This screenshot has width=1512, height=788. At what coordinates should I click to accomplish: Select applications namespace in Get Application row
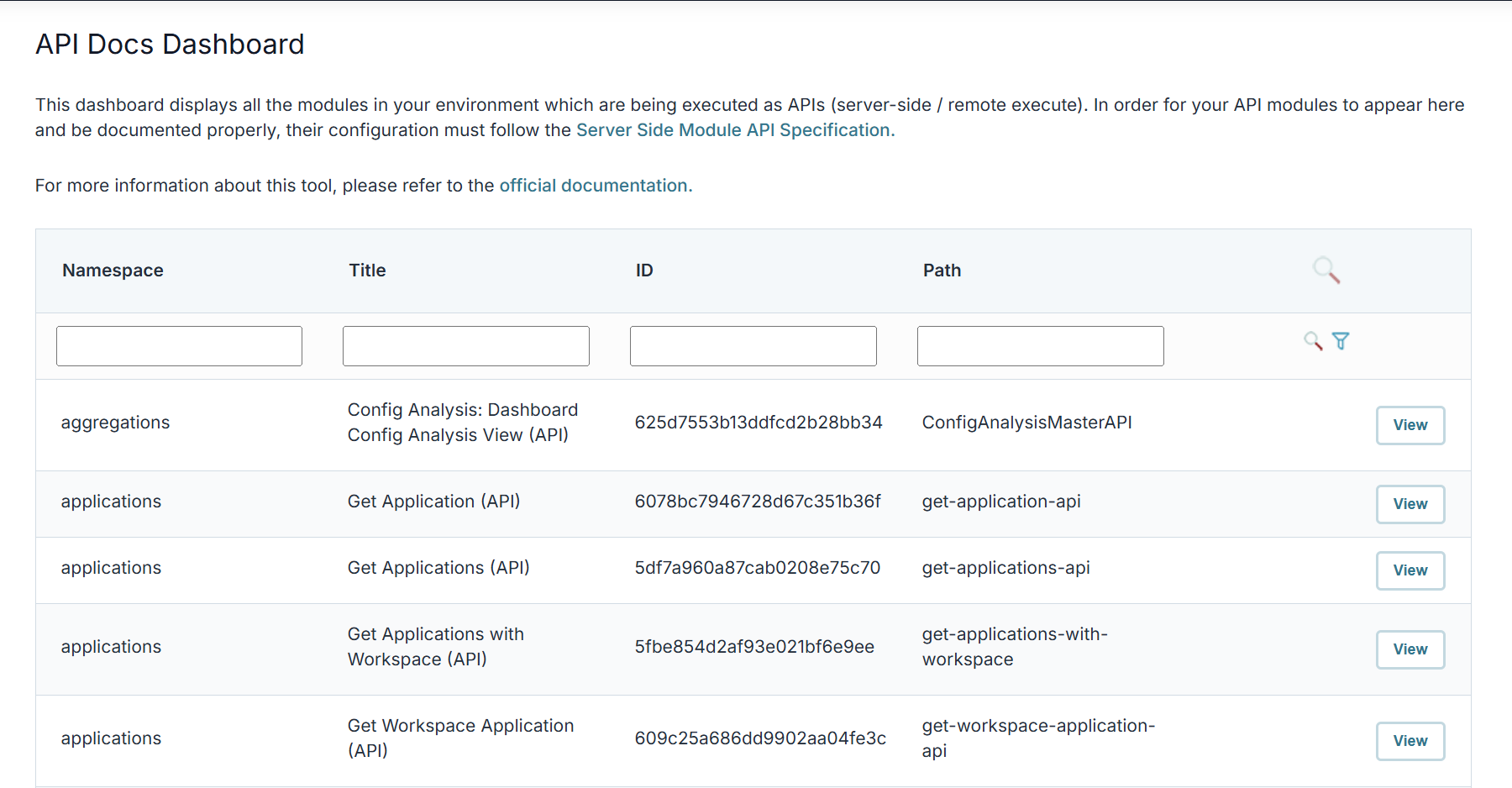click(x=111, y=502)
